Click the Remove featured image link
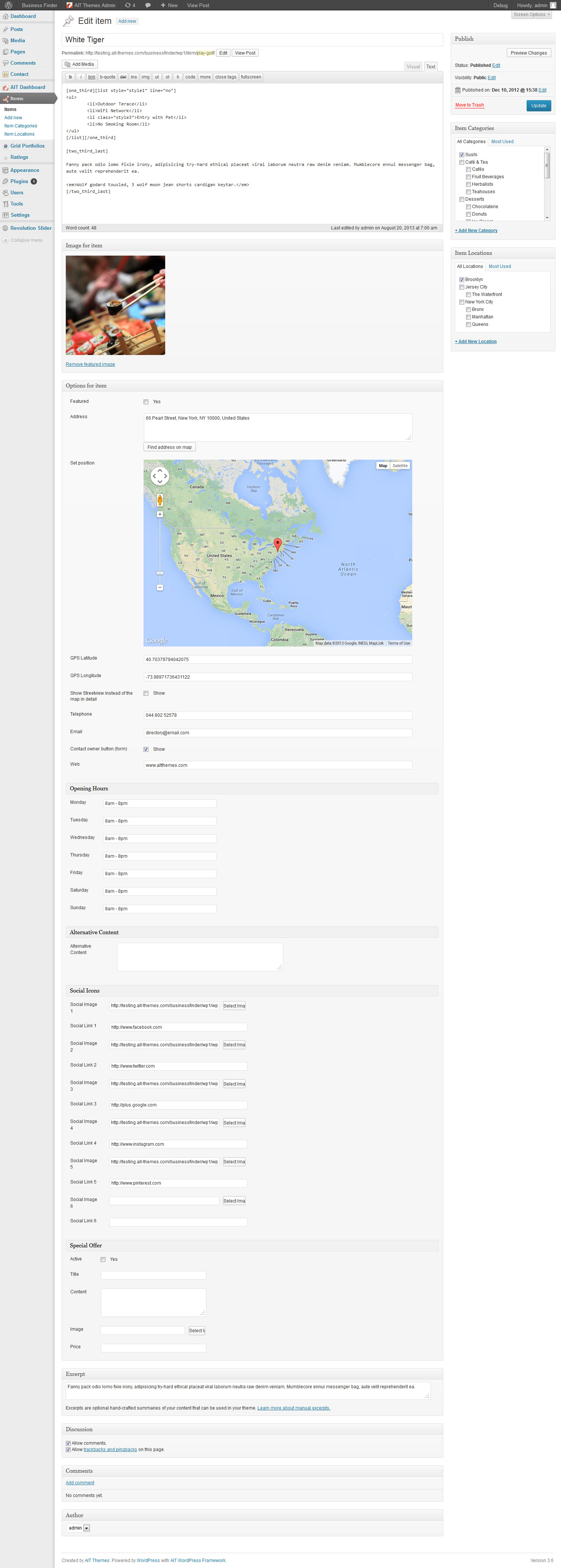The image size is (561, 1568). click(x=90, y=365)
